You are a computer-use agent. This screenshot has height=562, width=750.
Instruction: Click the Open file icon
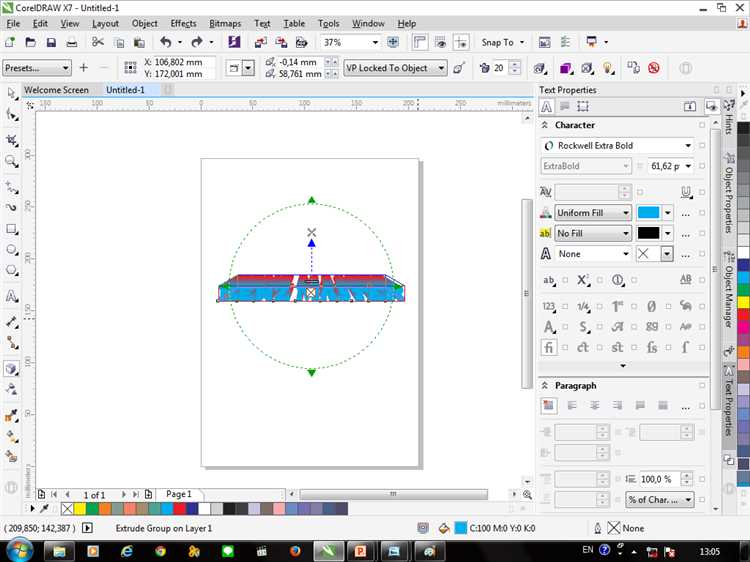pyautogui.click(x=30, y=42)
